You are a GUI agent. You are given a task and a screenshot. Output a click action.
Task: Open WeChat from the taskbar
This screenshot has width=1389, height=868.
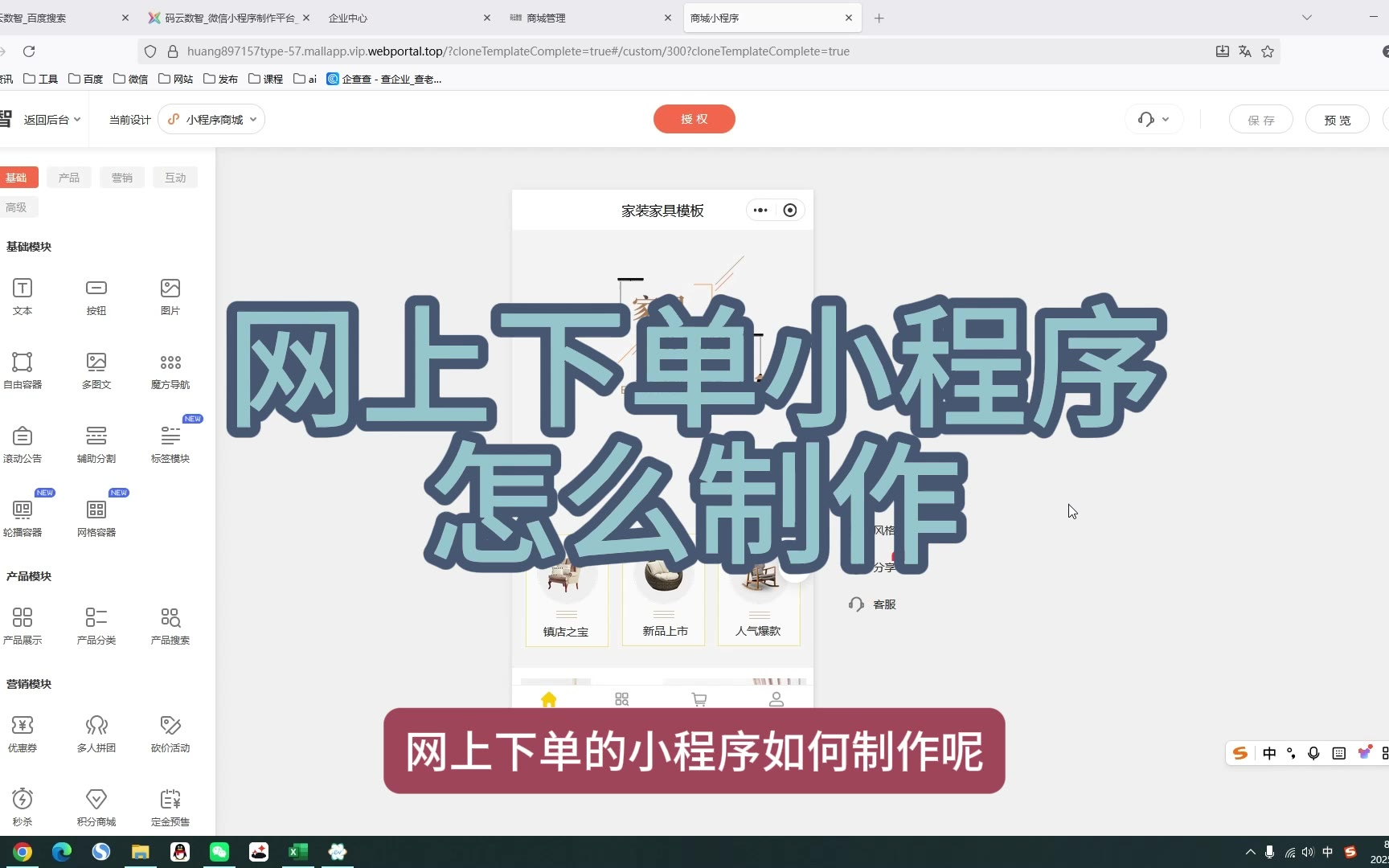pyautogui.click(x=219, y=852)
